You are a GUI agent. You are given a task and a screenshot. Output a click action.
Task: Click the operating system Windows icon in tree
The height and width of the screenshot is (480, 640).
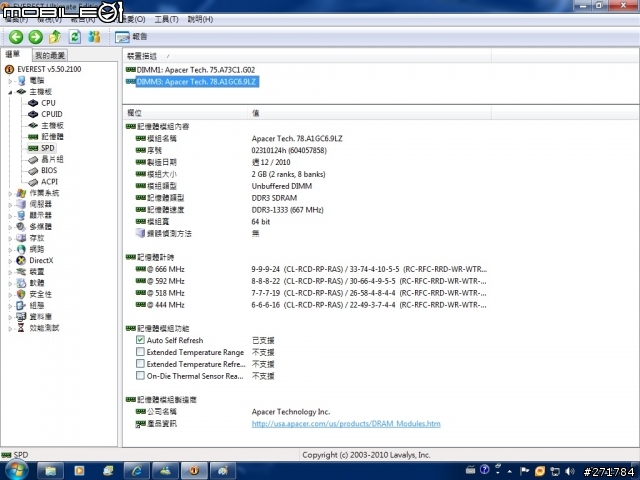coord(21,193)
